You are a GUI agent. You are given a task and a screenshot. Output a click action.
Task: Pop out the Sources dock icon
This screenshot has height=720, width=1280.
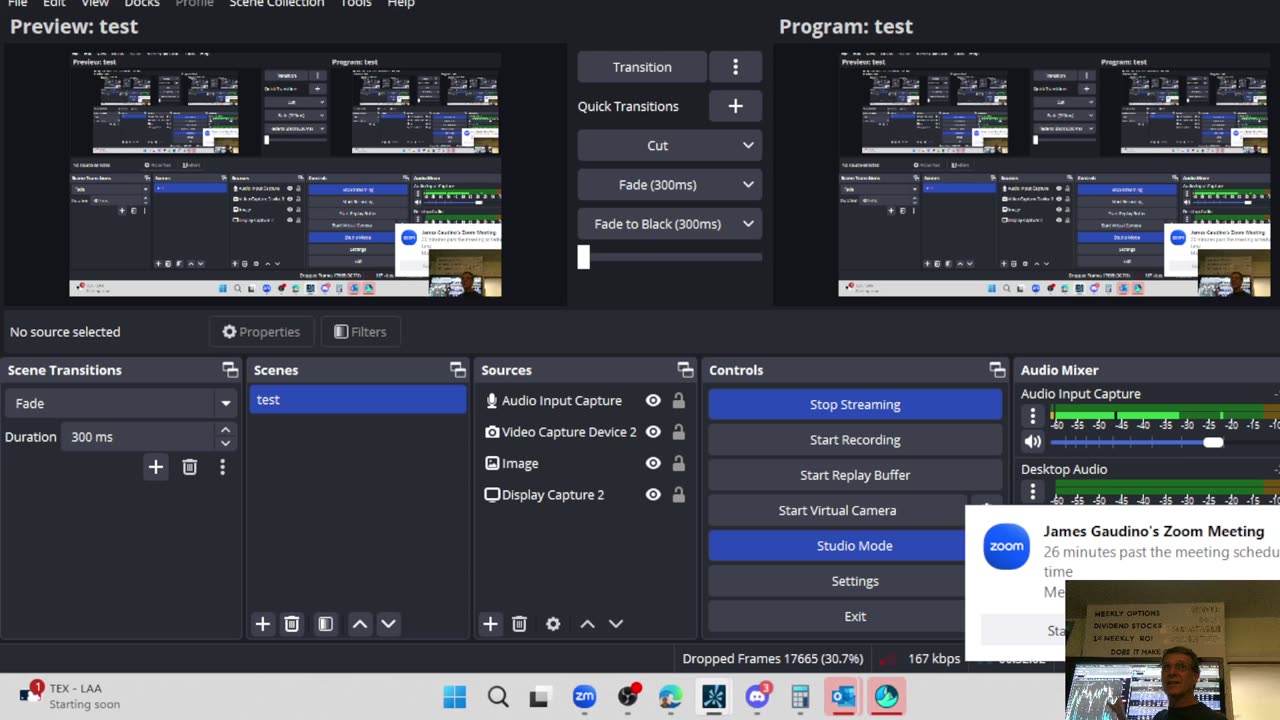tap(685, 370)
